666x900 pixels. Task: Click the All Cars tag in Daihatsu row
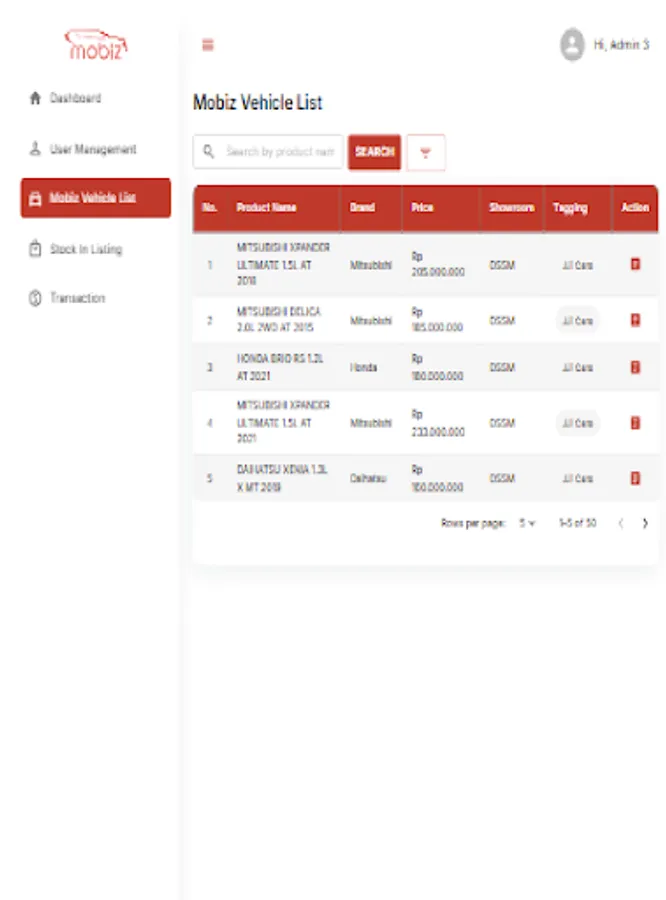click(577, 479)
